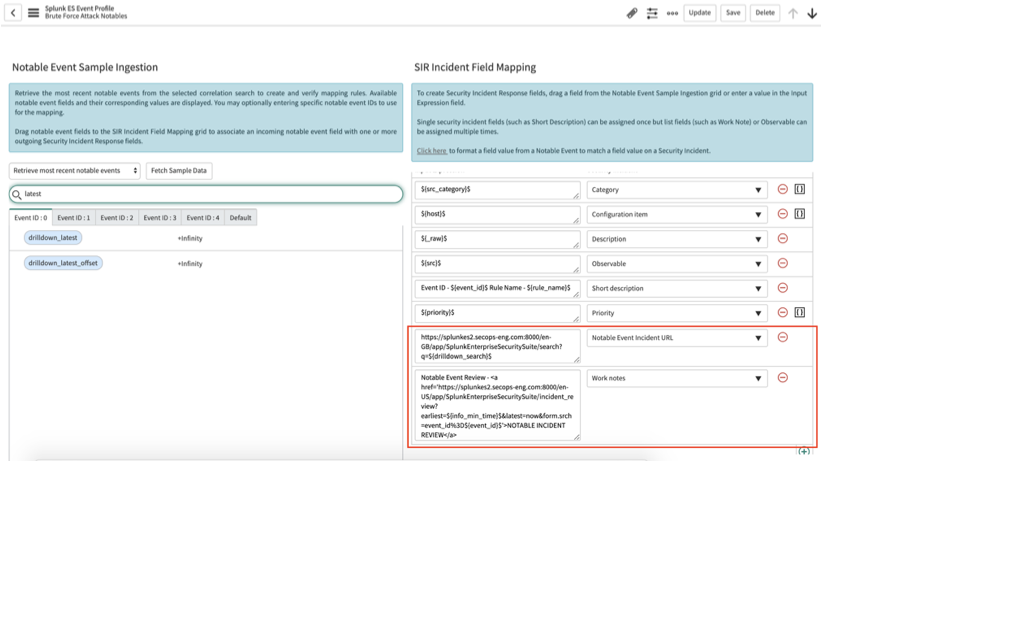Click the Delete button
This screenshot has height=622, width=1033.
coord(765,13)
